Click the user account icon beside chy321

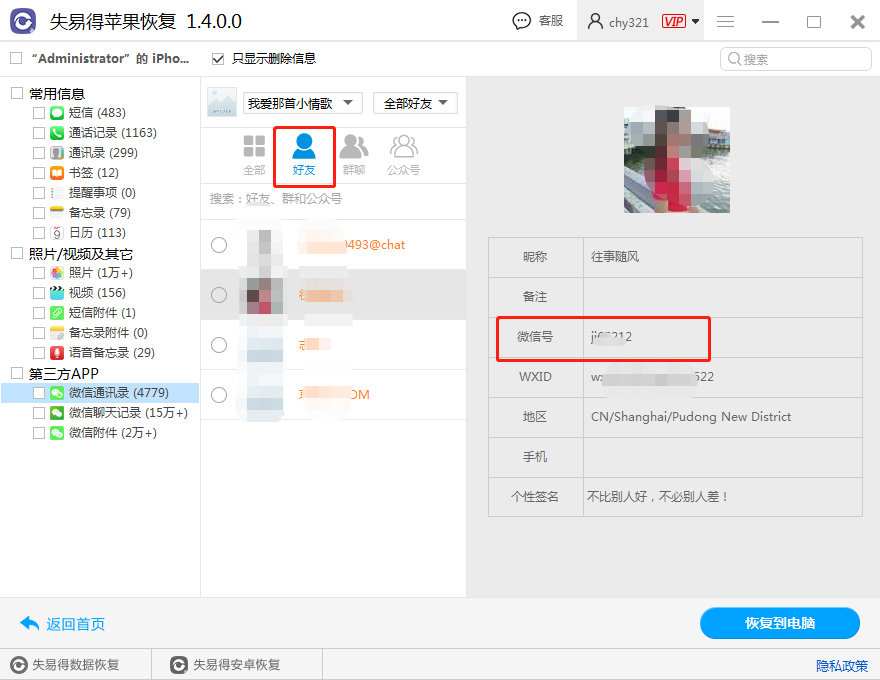(595, 21)
